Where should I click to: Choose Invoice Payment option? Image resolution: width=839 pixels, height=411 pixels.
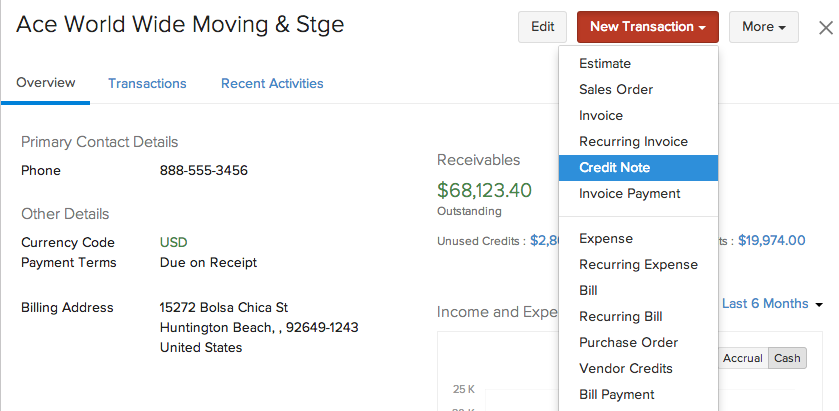[x=629, y=194]
